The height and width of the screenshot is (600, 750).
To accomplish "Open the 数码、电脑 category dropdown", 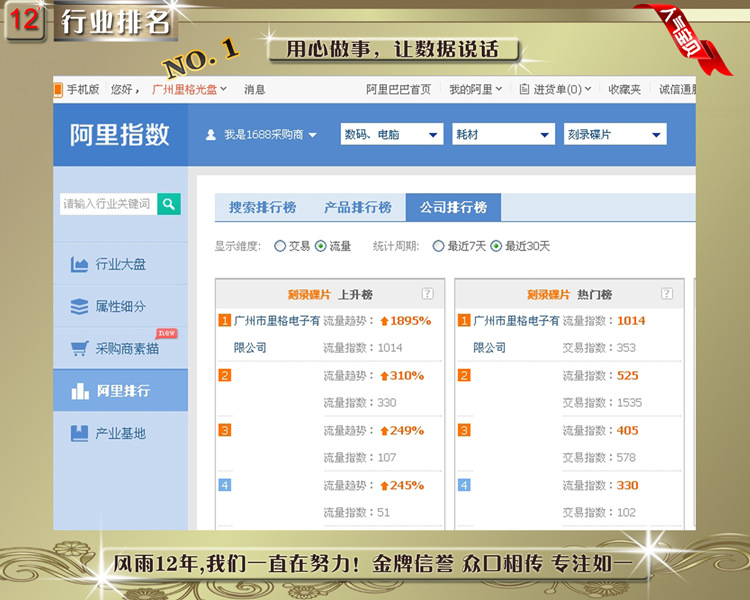I will point(391,135).
